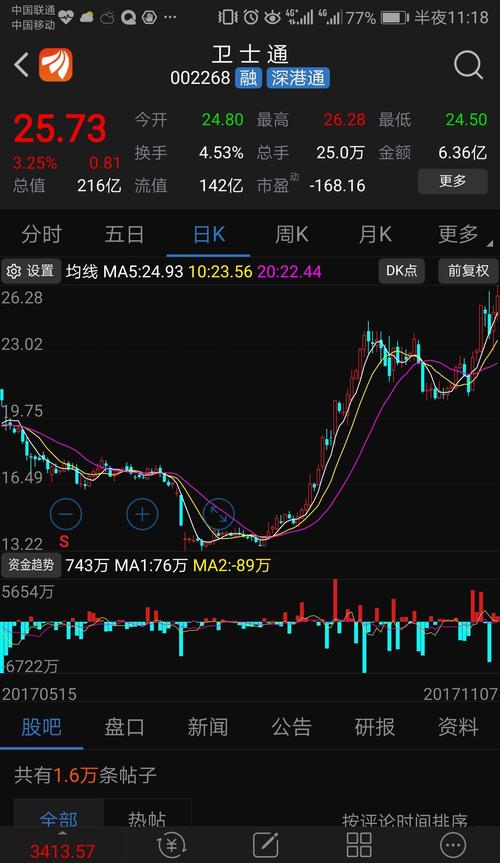Tap the back arrow icon
This screenshot has width=500, height=863.
pyautogui.click(x=21, y=65)
